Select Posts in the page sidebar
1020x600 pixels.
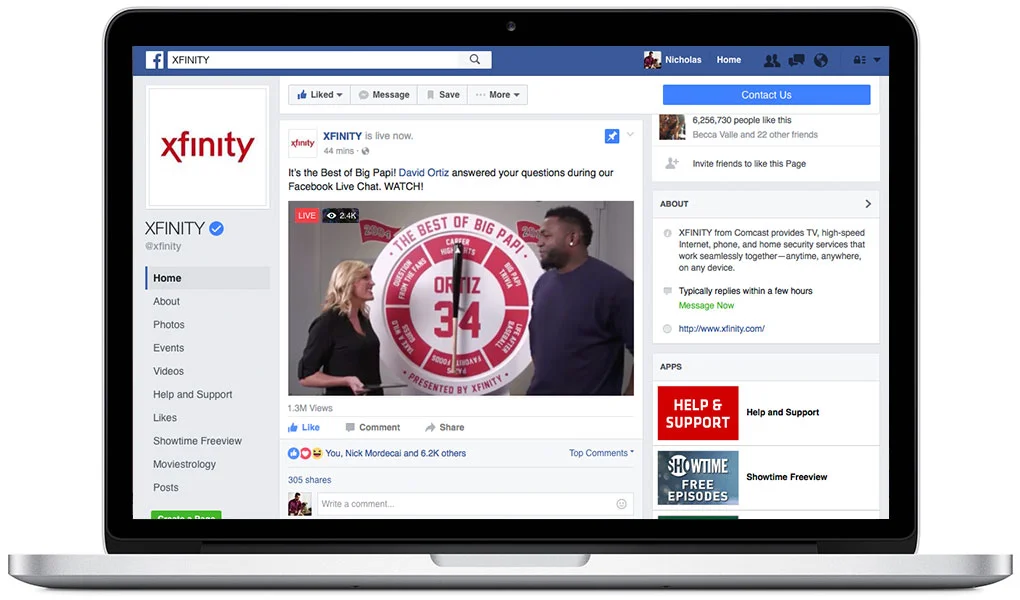point(165,487)
